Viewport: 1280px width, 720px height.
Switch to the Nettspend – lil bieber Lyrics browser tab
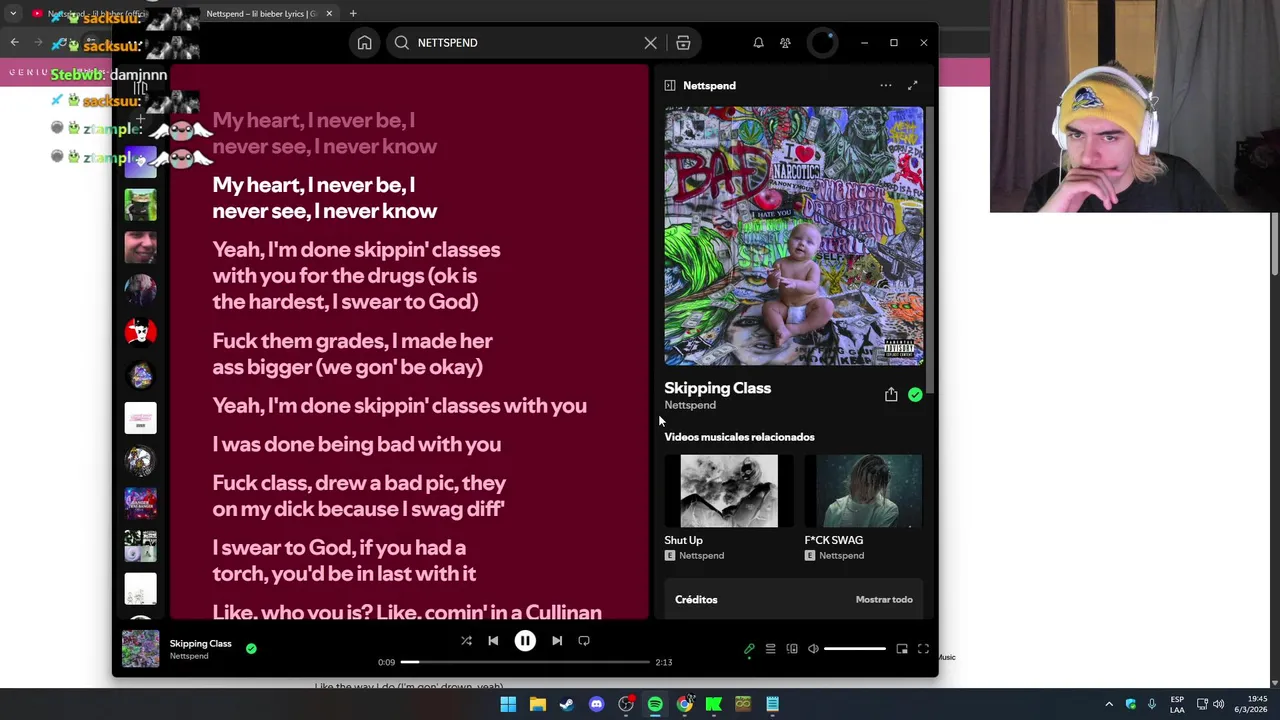coord(261,14)
